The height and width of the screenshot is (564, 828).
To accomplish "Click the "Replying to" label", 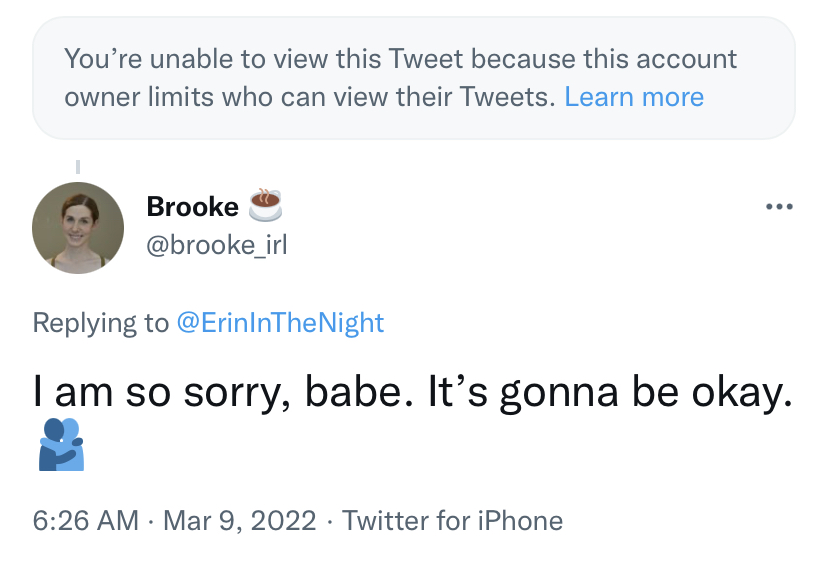I will [101, 322].
